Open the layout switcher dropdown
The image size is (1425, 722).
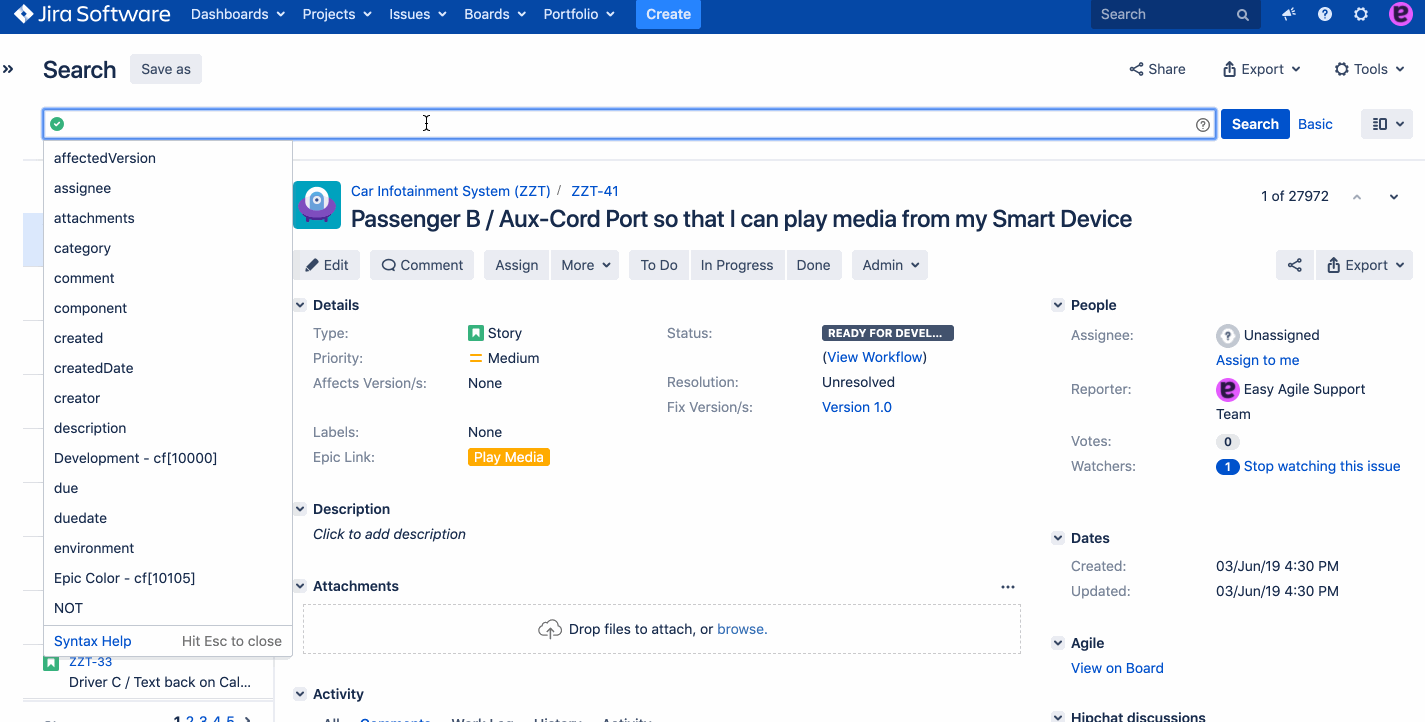(1387, 124)
